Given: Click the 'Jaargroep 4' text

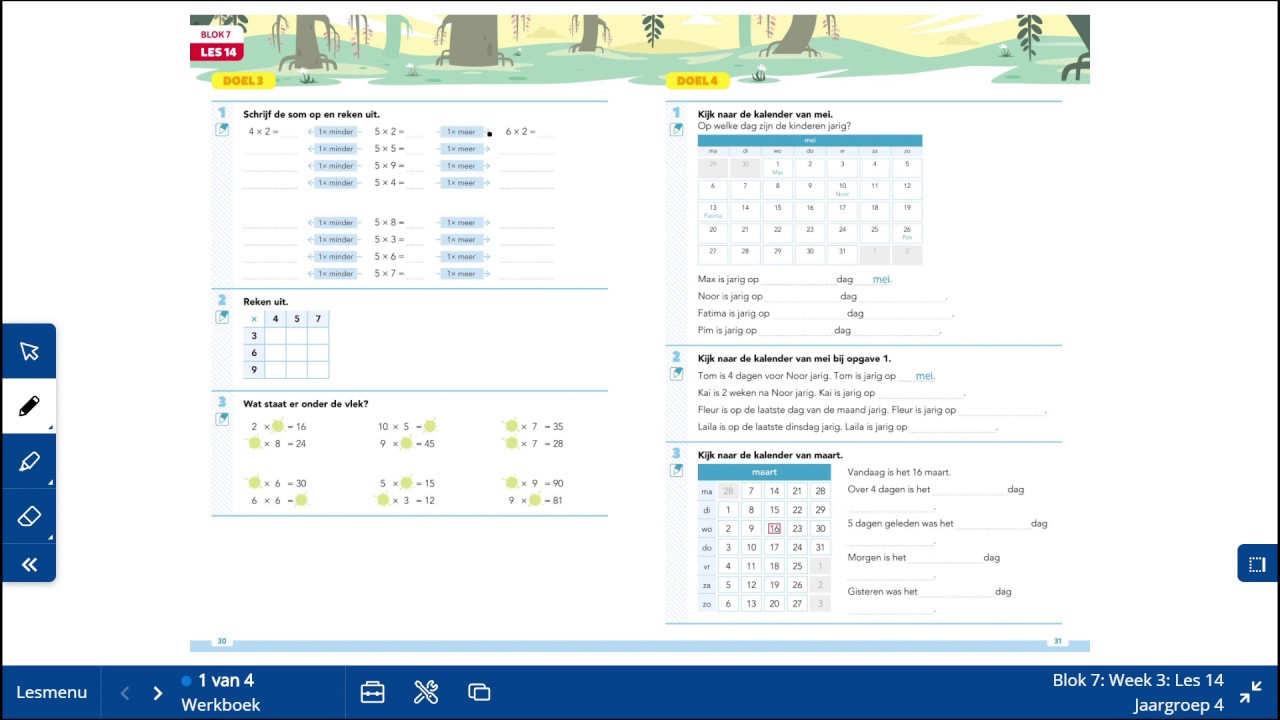Looking at the screenshot, I should [1178, 705].
